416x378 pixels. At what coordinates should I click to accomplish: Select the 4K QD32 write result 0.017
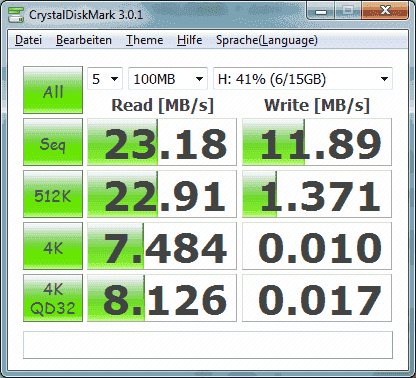[x=317, y=298]
